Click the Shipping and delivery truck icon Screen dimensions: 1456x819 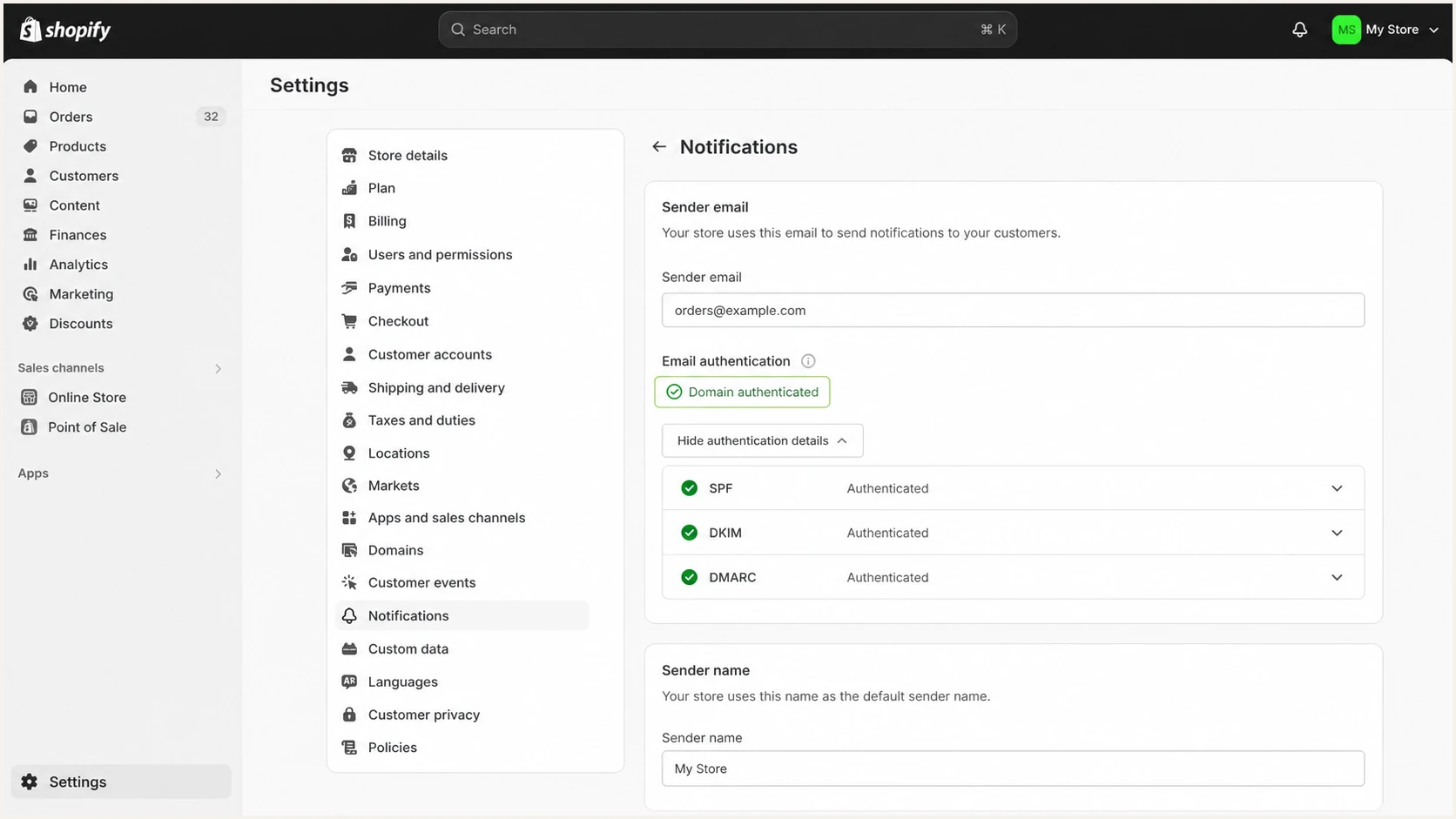tap(349, 387)
